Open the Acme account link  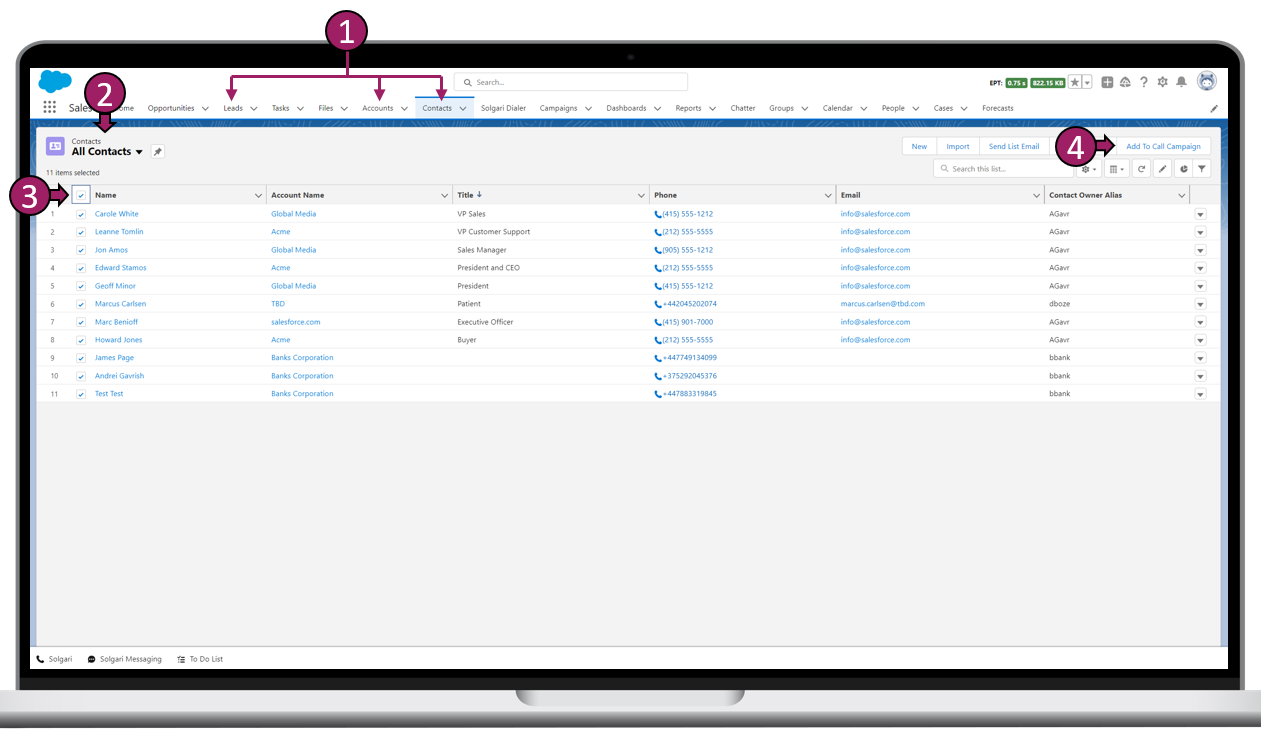pos(280,231)
